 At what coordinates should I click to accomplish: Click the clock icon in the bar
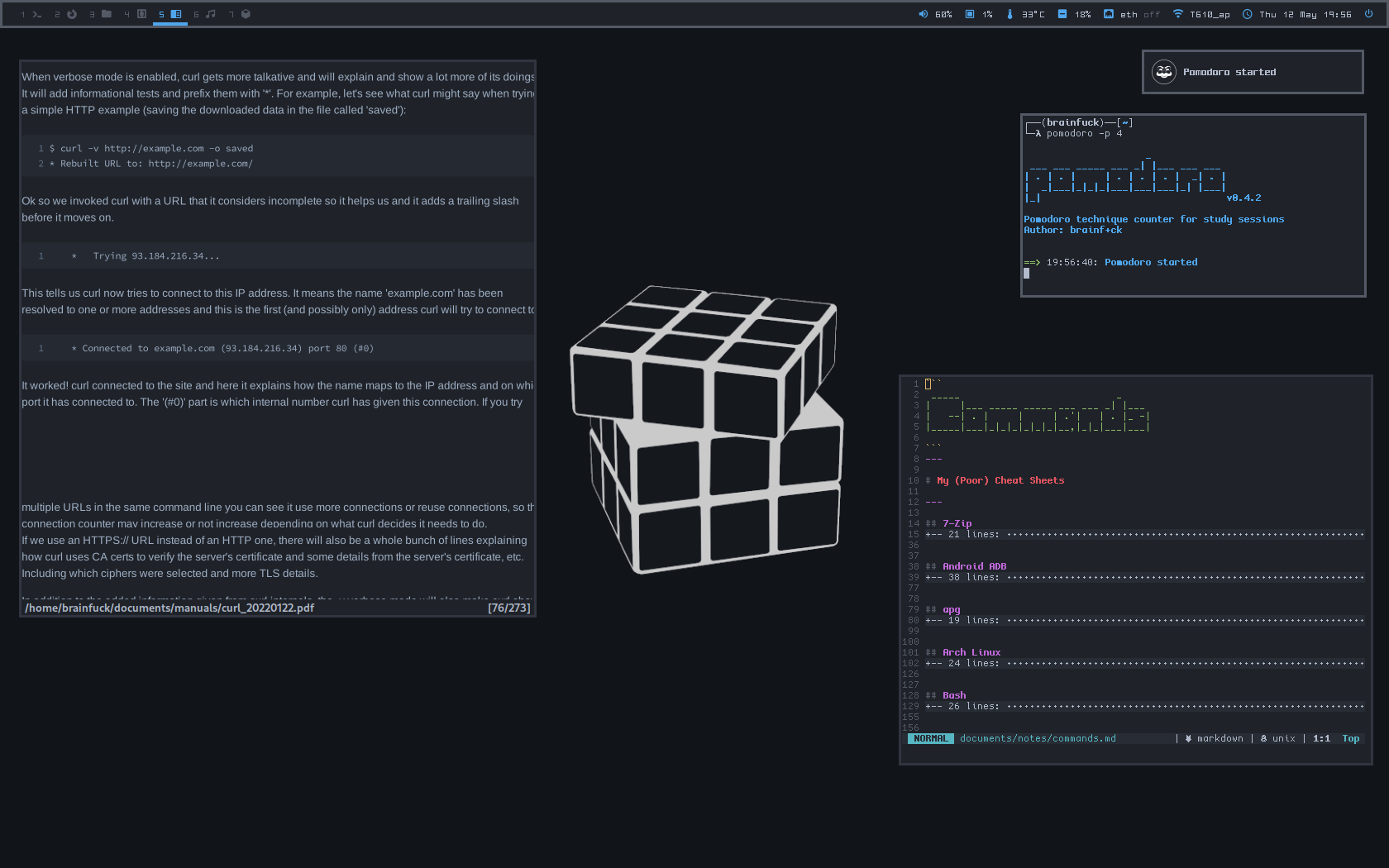[x=1247, y=14]
